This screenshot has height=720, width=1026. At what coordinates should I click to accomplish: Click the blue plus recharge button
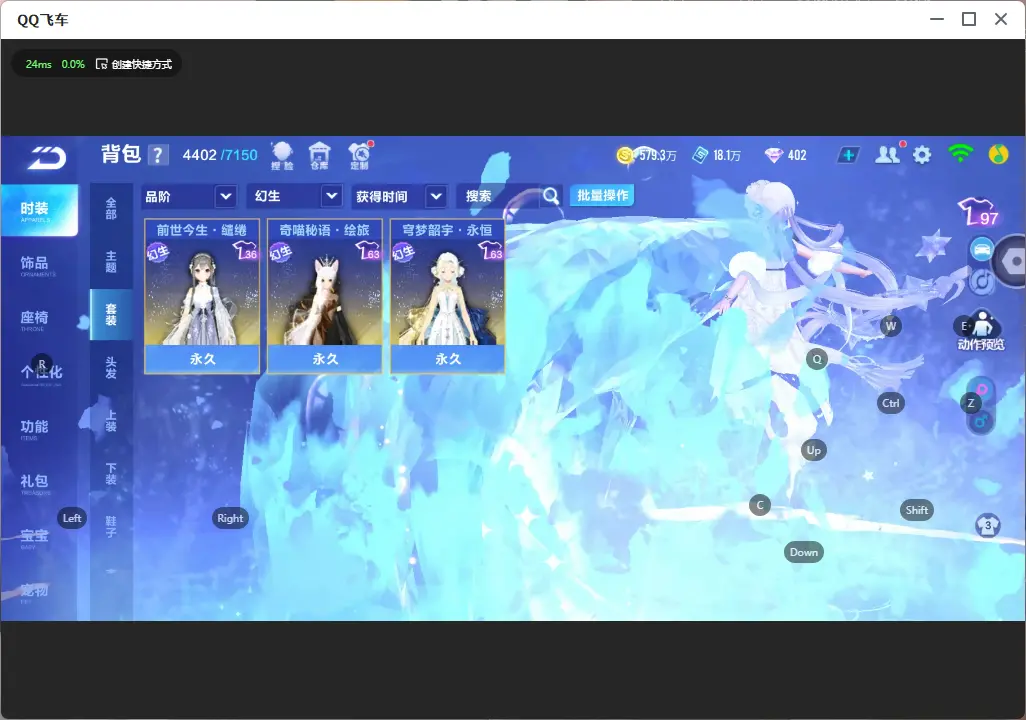[848, 155]
